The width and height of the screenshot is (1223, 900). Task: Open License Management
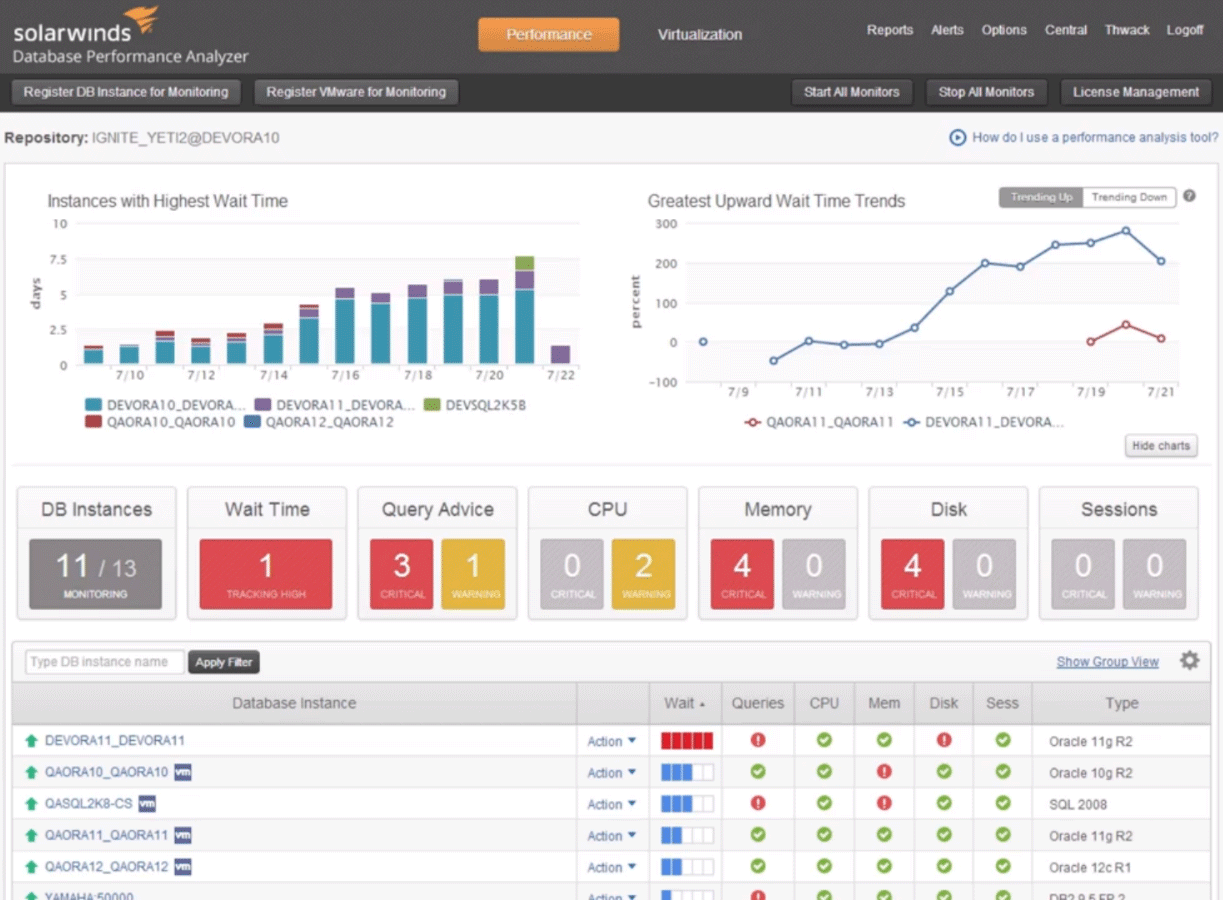click(x=1136, y=92)
